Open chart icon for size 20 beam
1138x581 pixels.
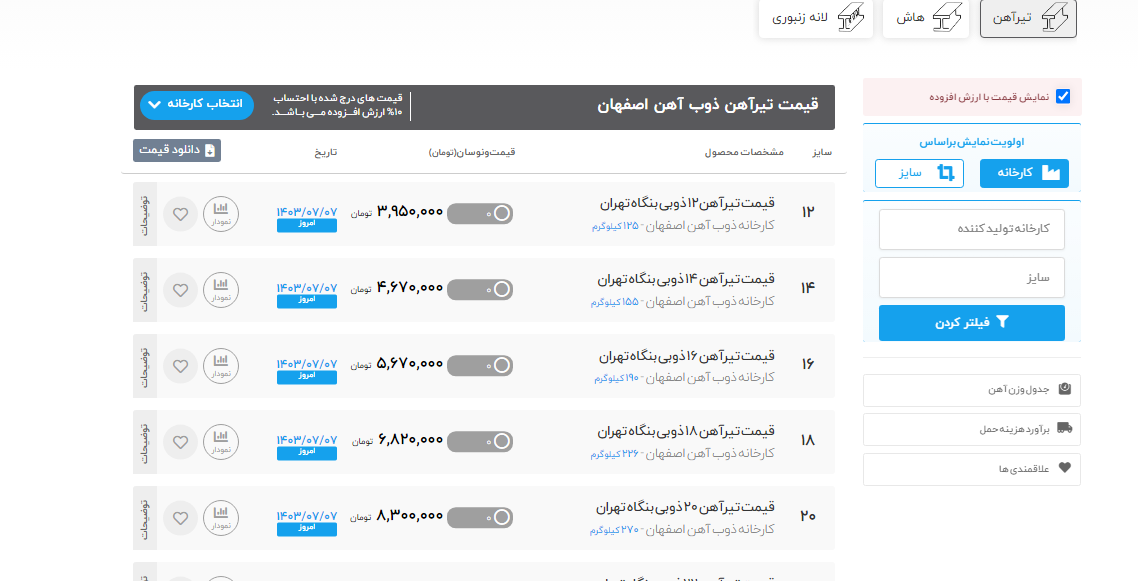pyautogui.click(x=221, y=518)
